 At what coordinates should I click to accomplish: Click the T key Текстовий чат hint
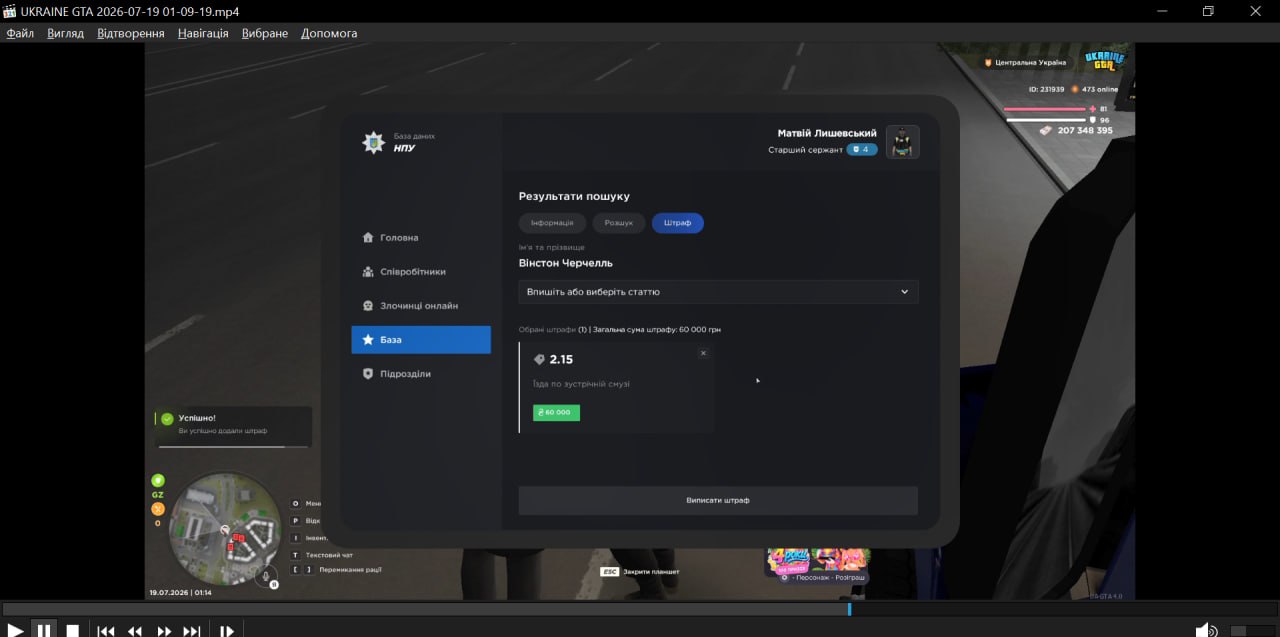(322, 554)
